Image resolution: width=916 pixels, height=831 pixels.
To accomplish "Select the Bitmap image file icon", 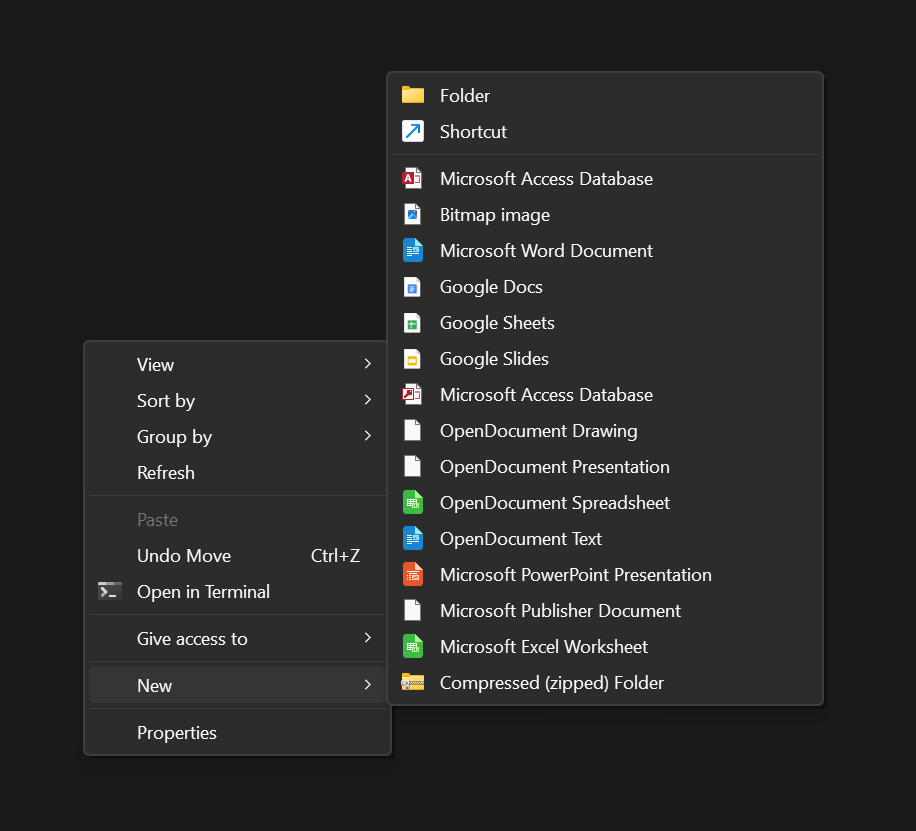I will pyautogui.click(x=413, y=215).
